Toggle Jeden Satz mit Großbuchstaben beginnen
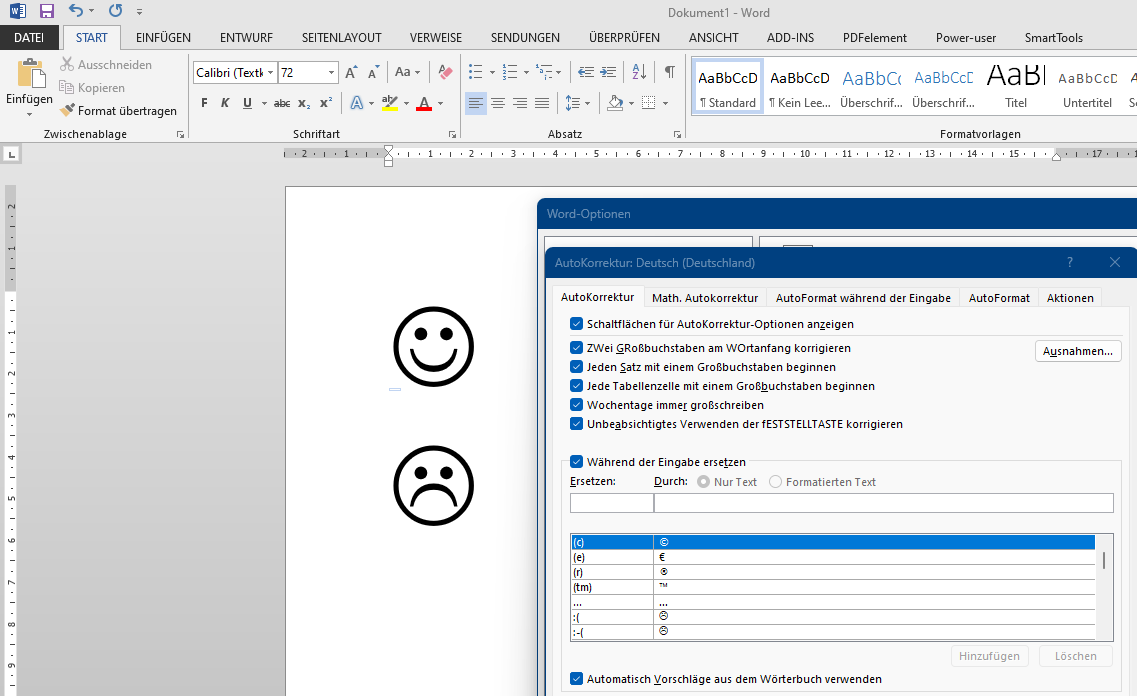The image size is (1137, 696). [x=576, y=366]
